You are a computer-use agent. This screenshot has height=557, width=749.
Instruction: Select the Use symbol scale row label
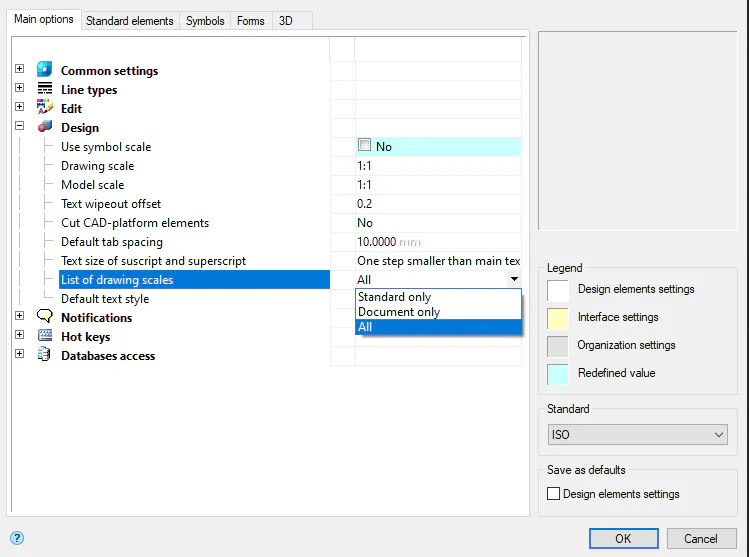click(x=106, y=147)
